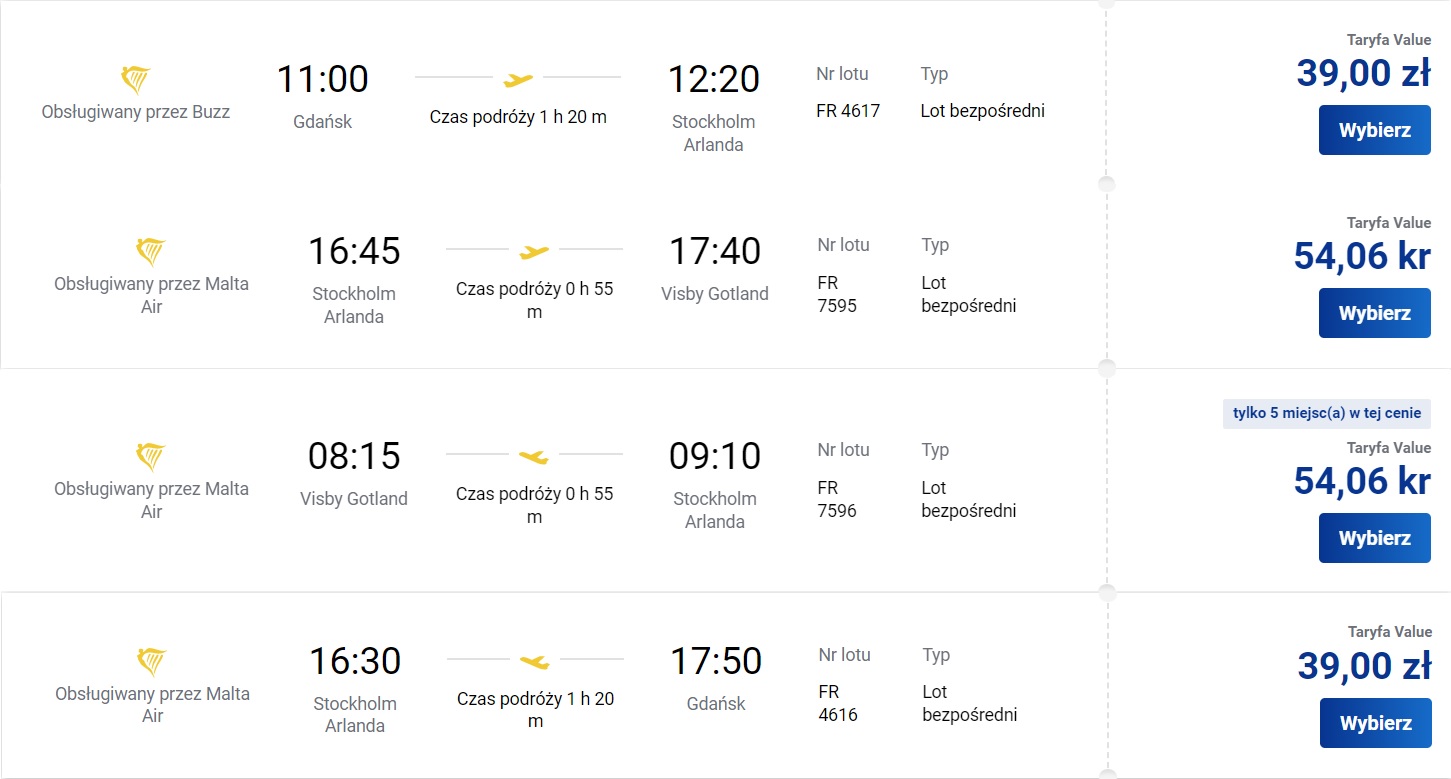
Task: Click the 11:00 Gdańsk departure time
Action: tap(322, 79)
